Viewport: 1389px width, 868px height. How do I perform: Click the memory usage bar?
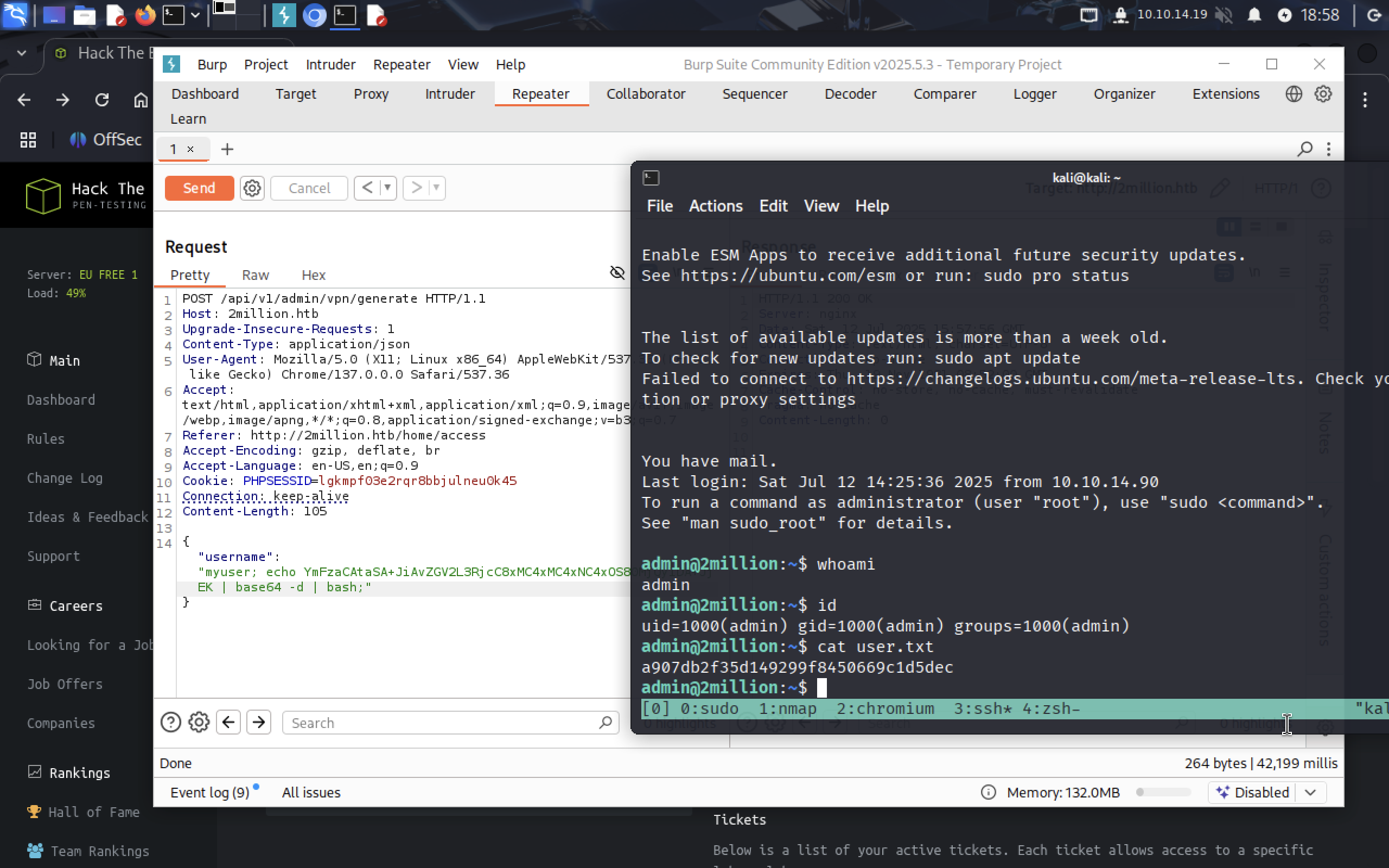[1163, 792]
